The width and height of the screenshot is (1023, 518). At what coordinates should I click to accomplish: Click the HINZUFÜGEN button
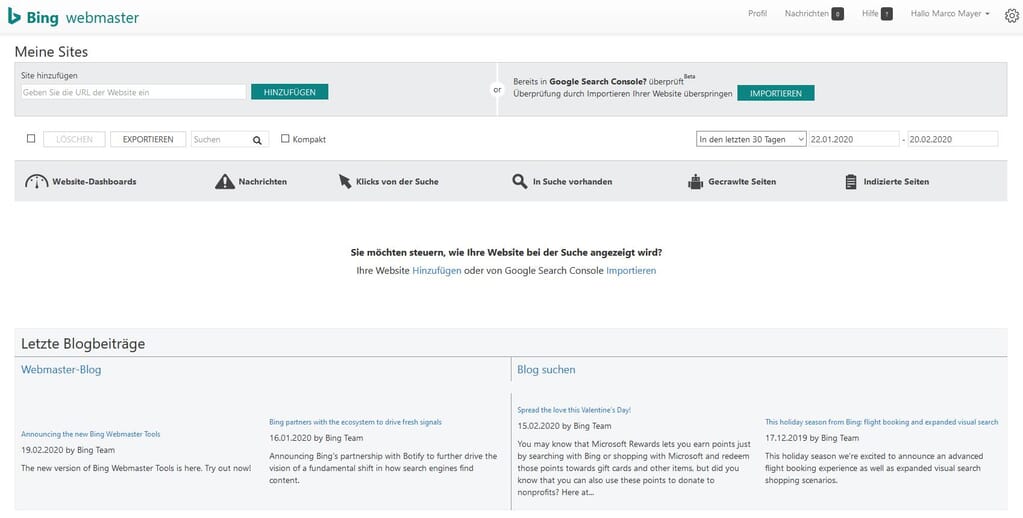(x=290, y=92)
